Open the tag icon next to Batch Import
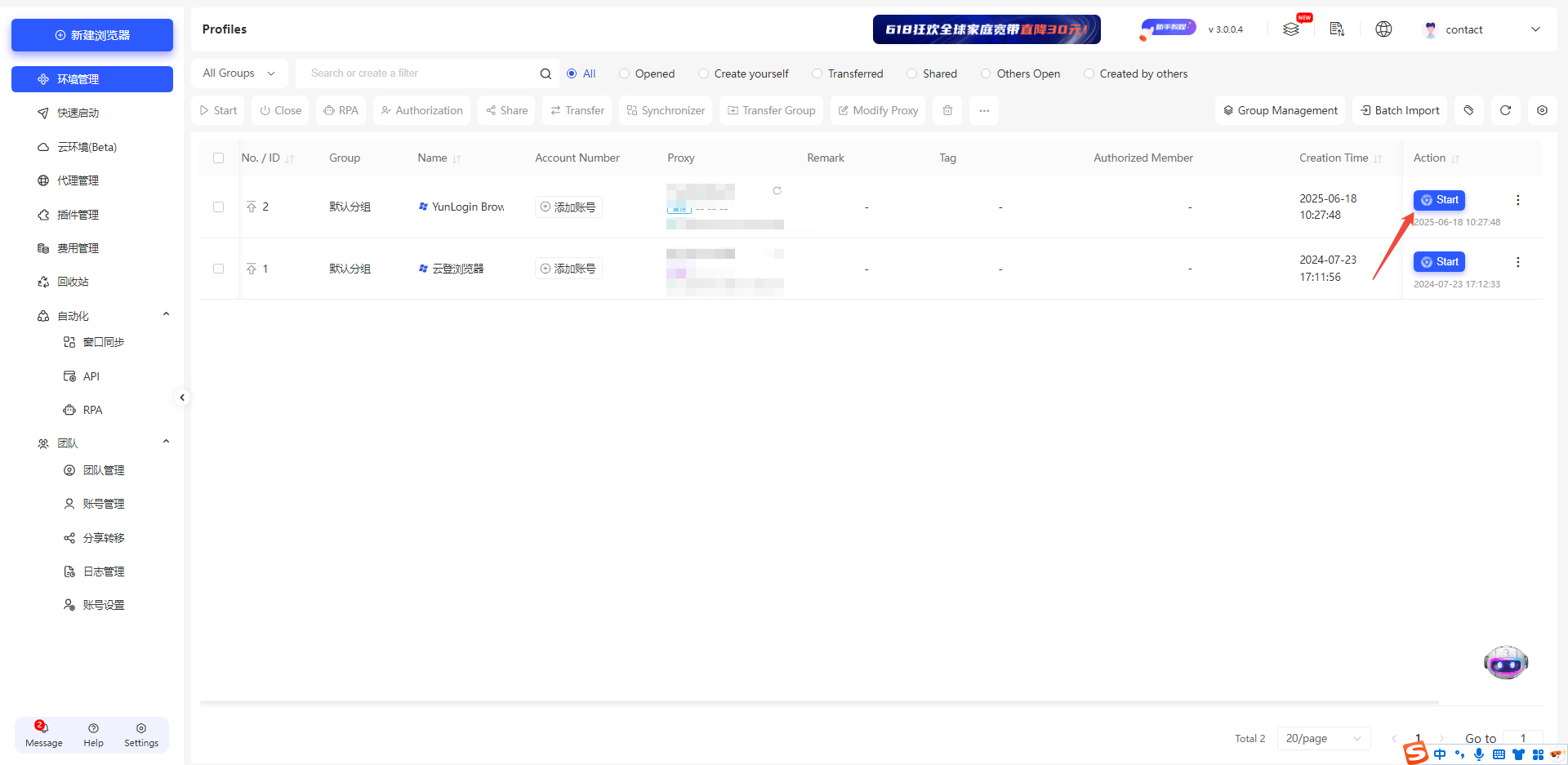 [x=1468, y=110]
